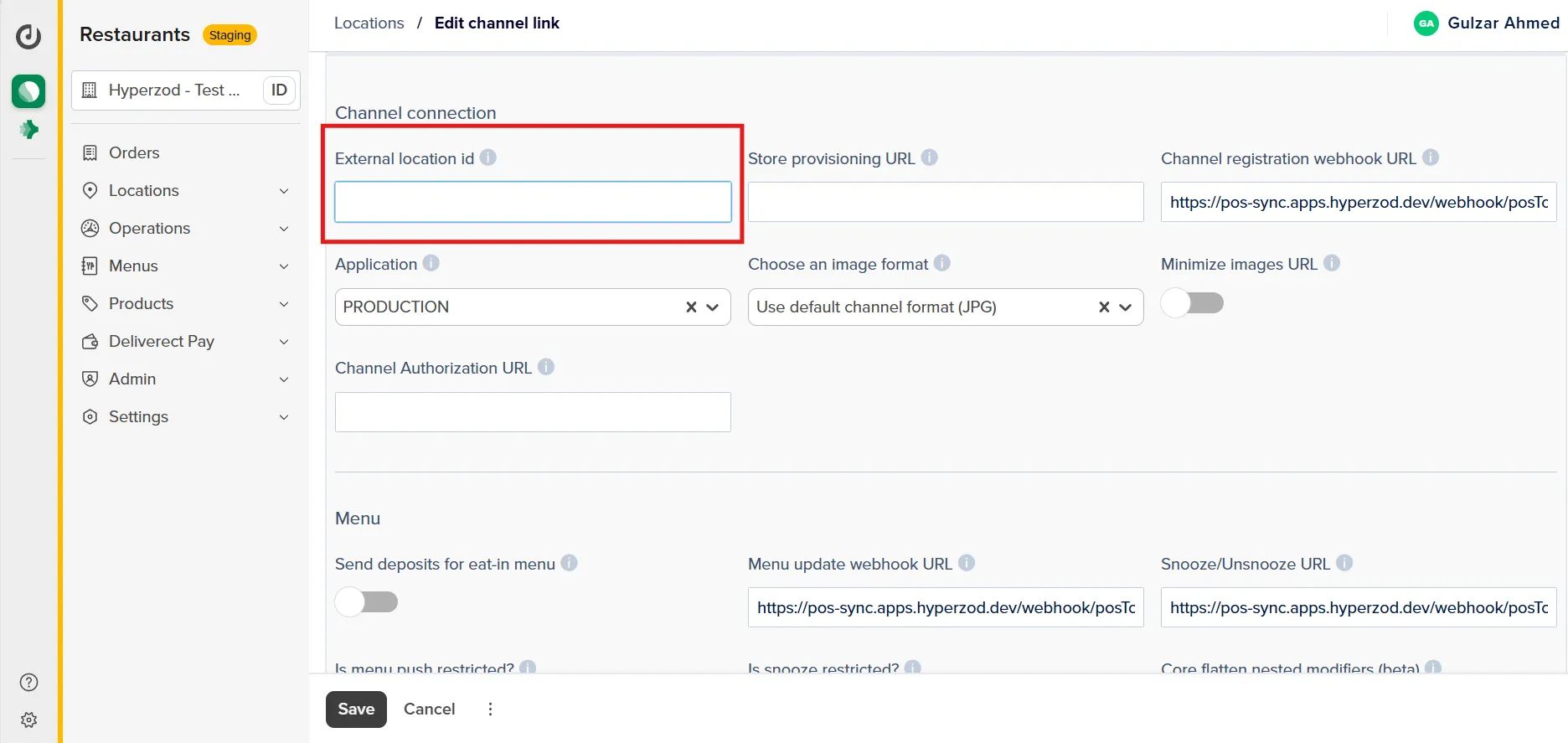Open Gulzar Ahmed user profile
This screenshot has width=1568, height=743.
pos(1486,23)
